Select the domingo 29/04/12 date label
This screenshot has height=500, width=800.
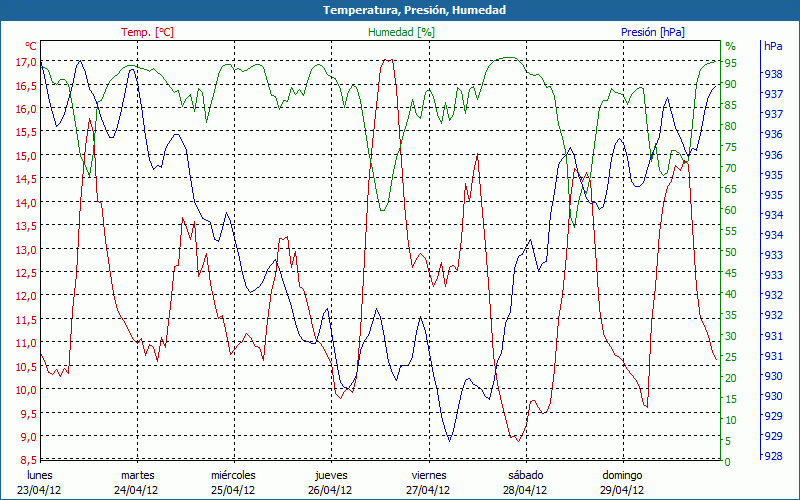(x=622, y=482)
